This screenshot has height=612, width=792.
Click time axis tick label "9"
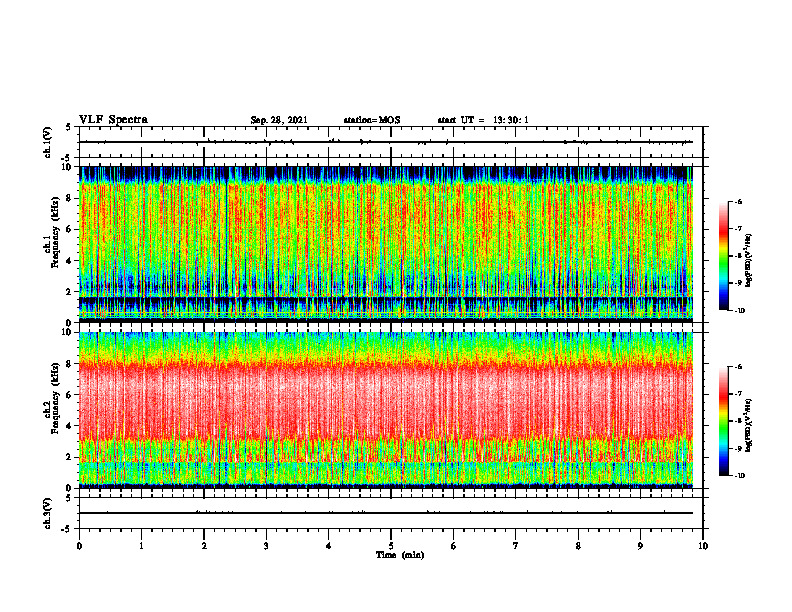(x=640, y=546)
